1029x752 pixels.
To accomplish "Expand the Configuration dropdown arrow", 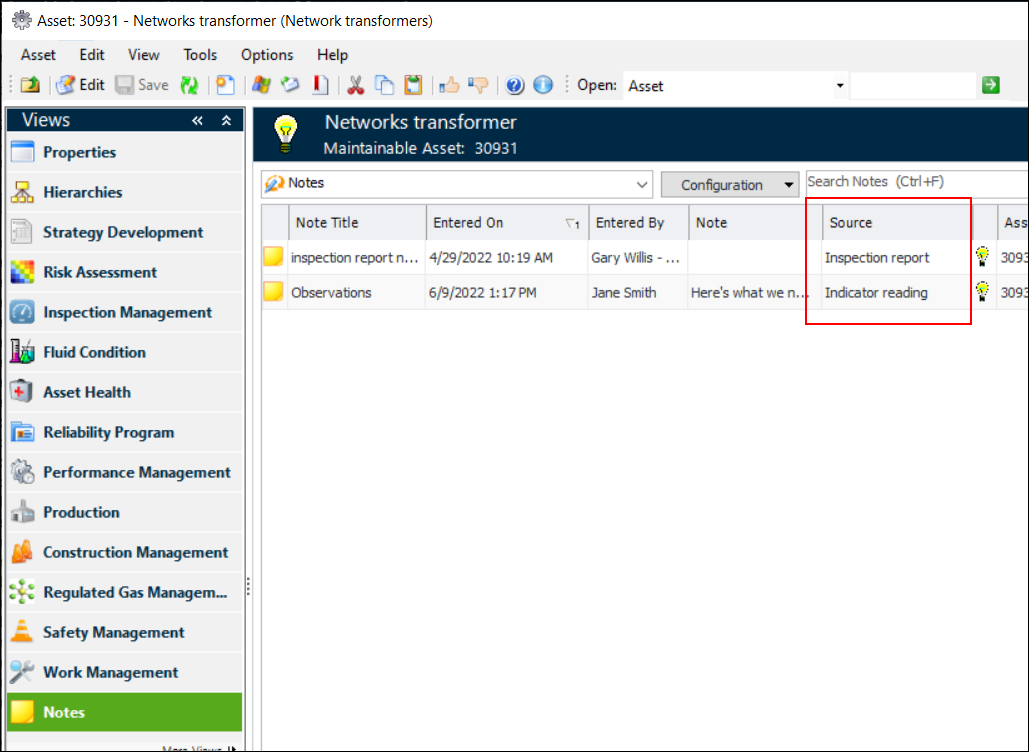I will click(790, 185).
